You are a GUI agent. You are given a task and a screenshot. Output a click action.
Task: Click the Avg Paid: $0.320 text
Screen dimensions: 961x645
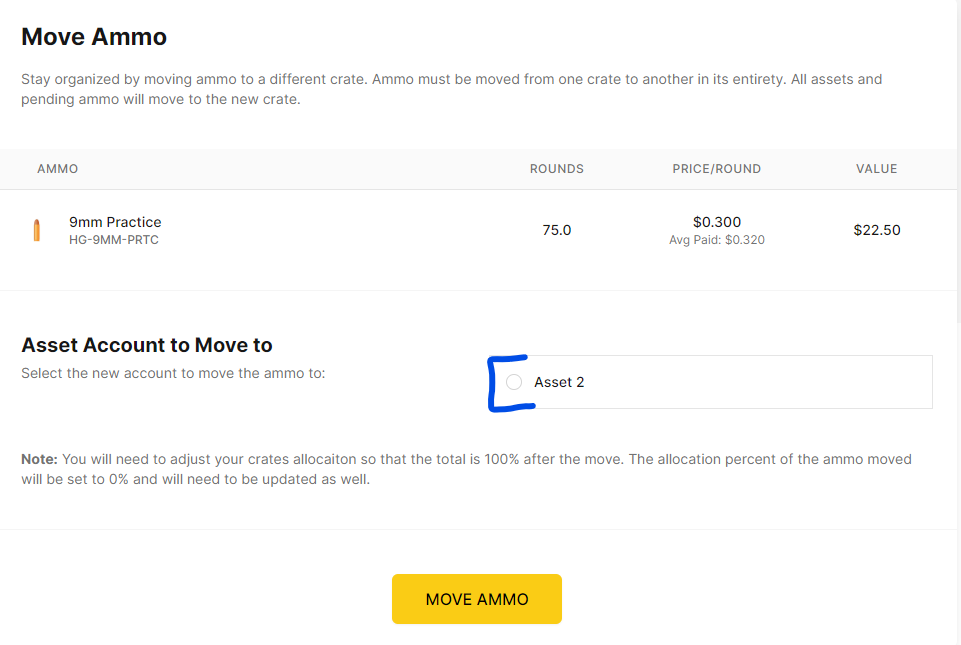click(716, 240)
